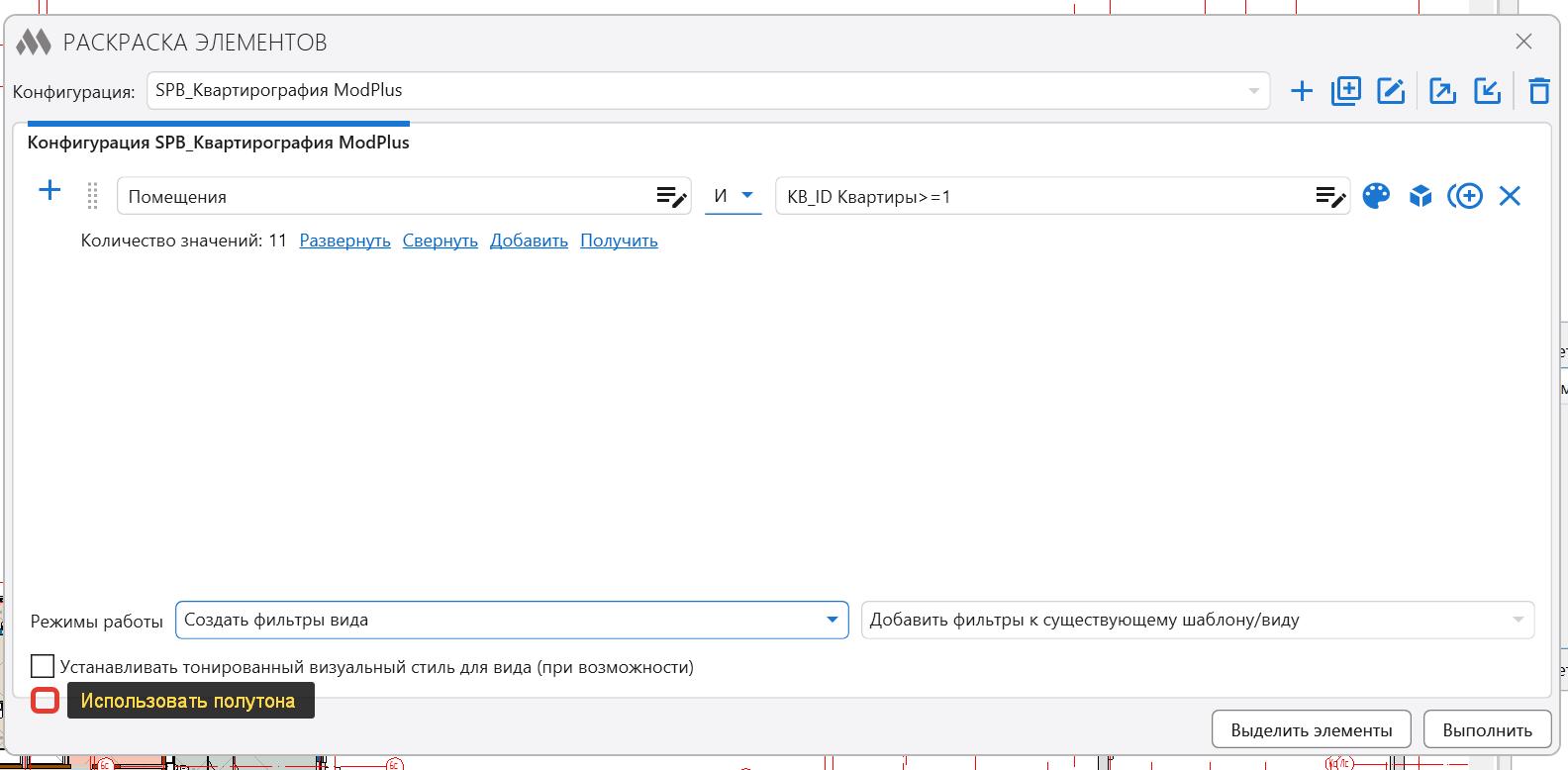Screen dimensions: 1568x770
Task: Edit categories list in Помещения field
Action: click(x=672, y=197)
